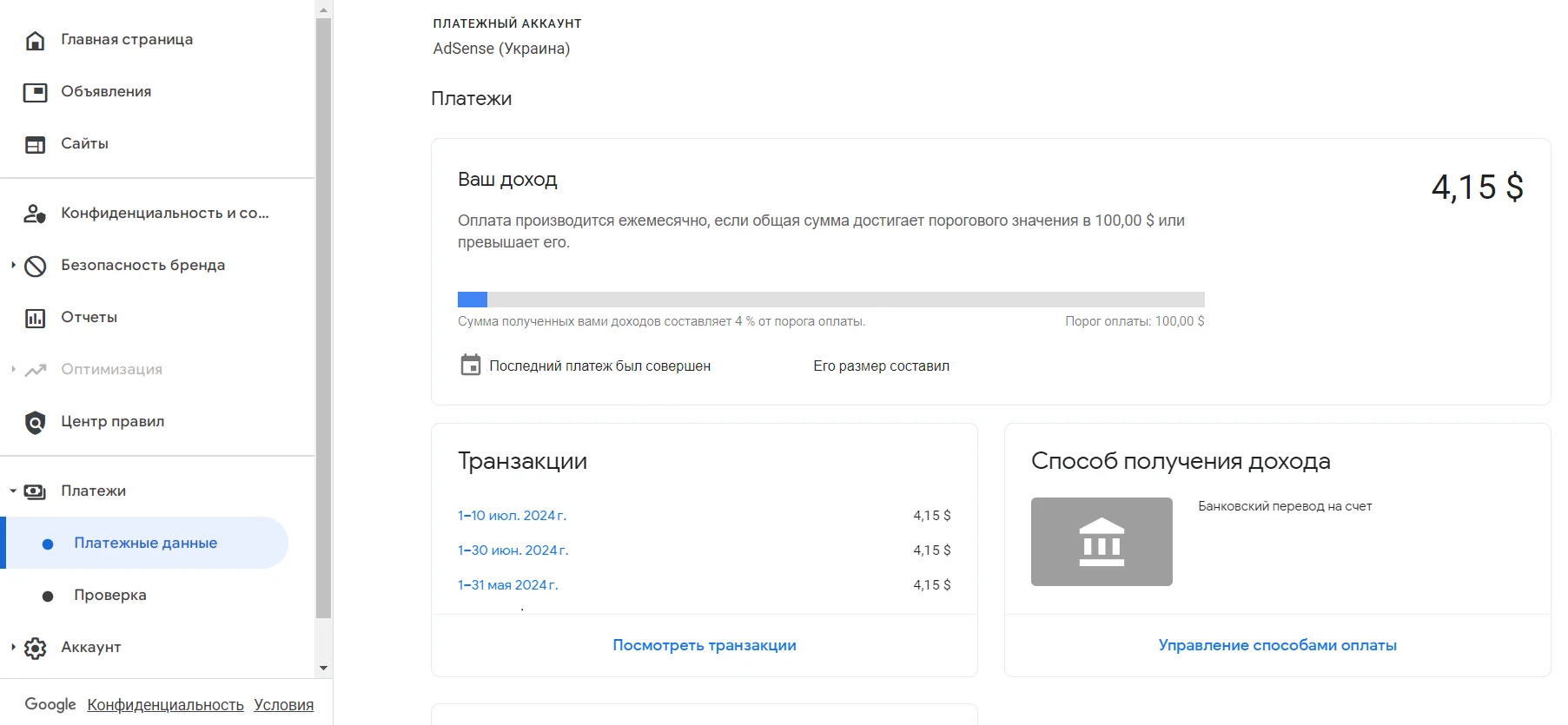
Task: Click Его размер составил text
Action: pyautogui.click(x=881, y=366)
